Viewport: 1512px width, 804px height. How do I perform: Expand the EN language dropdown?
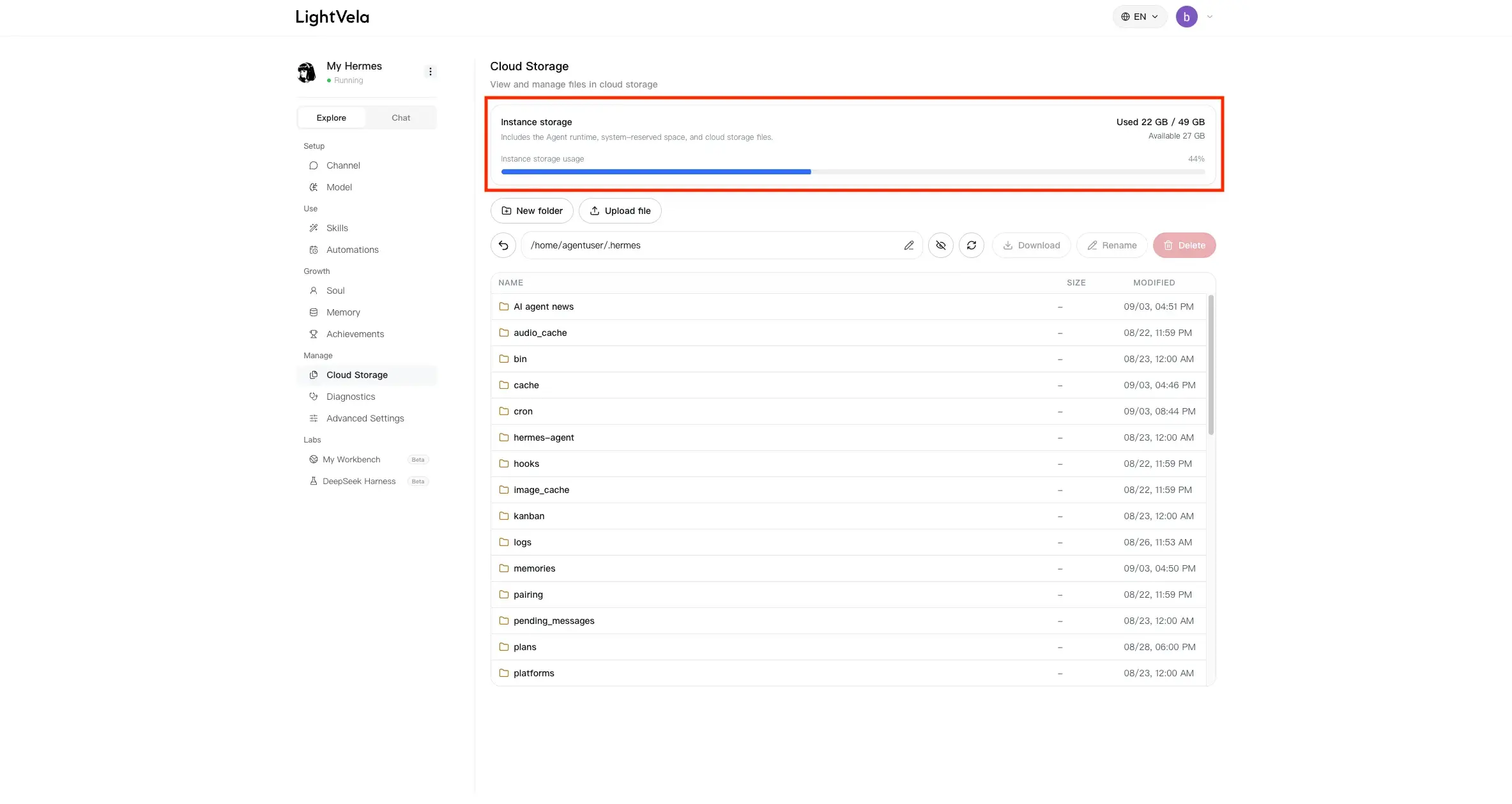pyautogui.click(x=1140, y=17)
